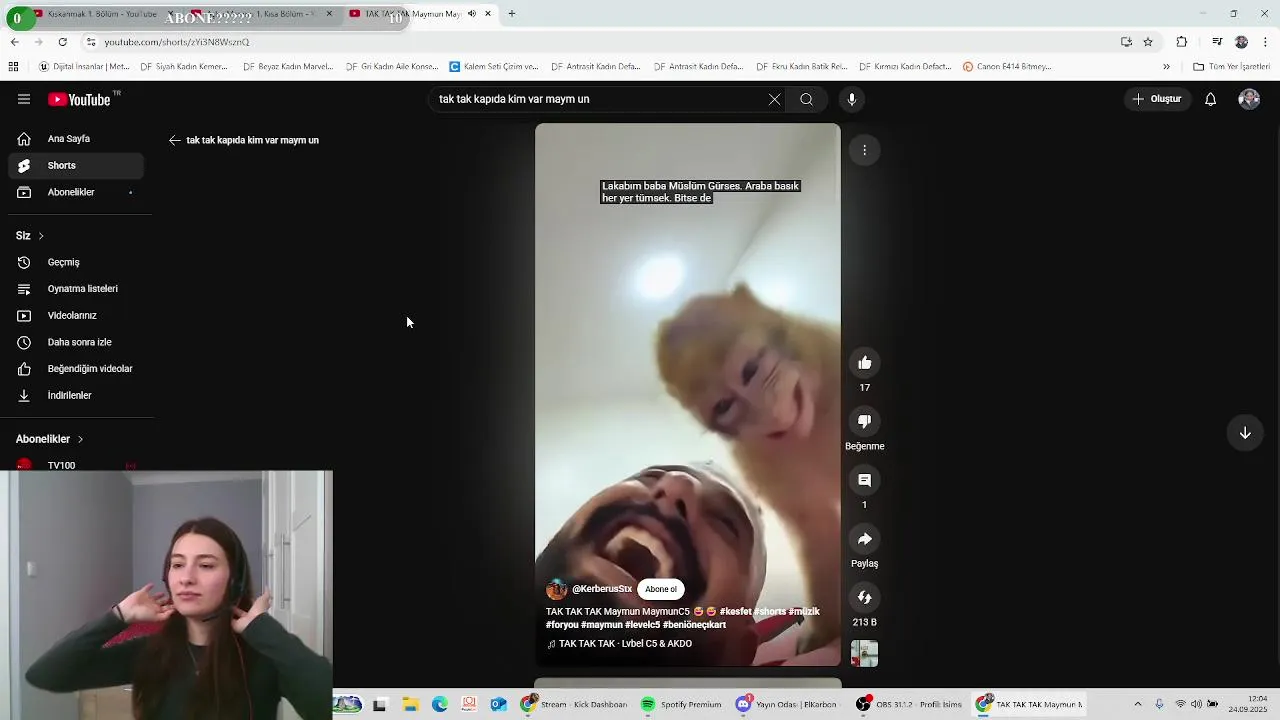This screenshot has width=1280, height=720.
Task: Mute tab audio via speaker icon
Action: [472, 14]
